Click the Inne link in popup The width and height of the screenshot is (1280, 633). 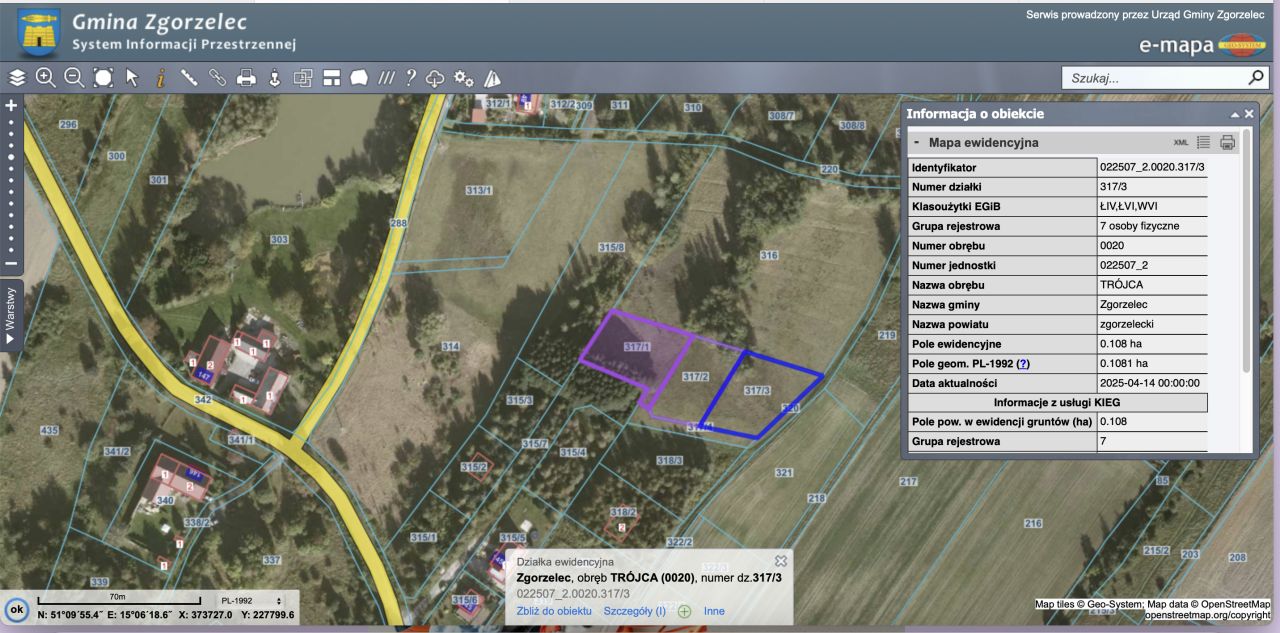coord(714,611)
